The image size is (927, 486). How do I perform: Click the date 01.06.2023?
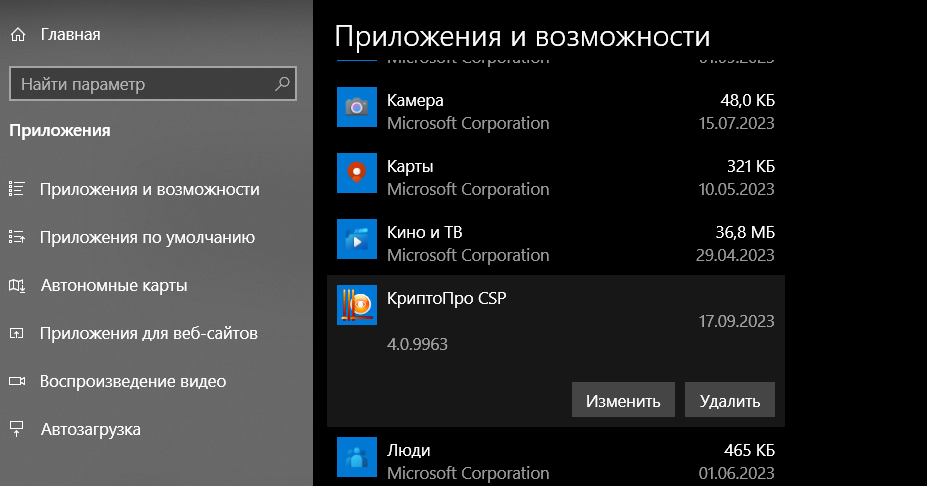[x=736, y=473]
